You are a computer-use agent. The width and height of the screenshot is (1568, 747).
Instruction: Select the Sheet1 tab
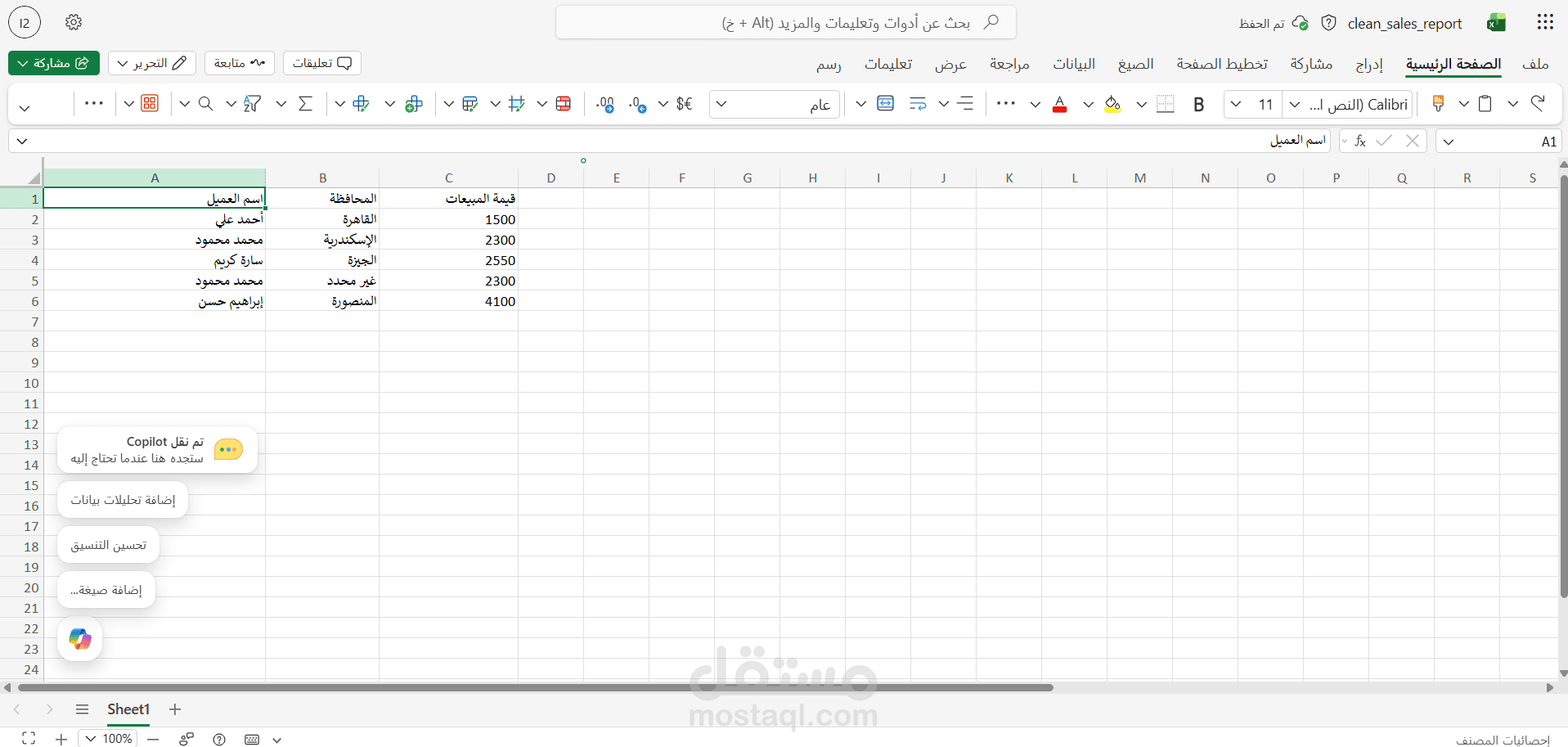[x=128, y=709]
